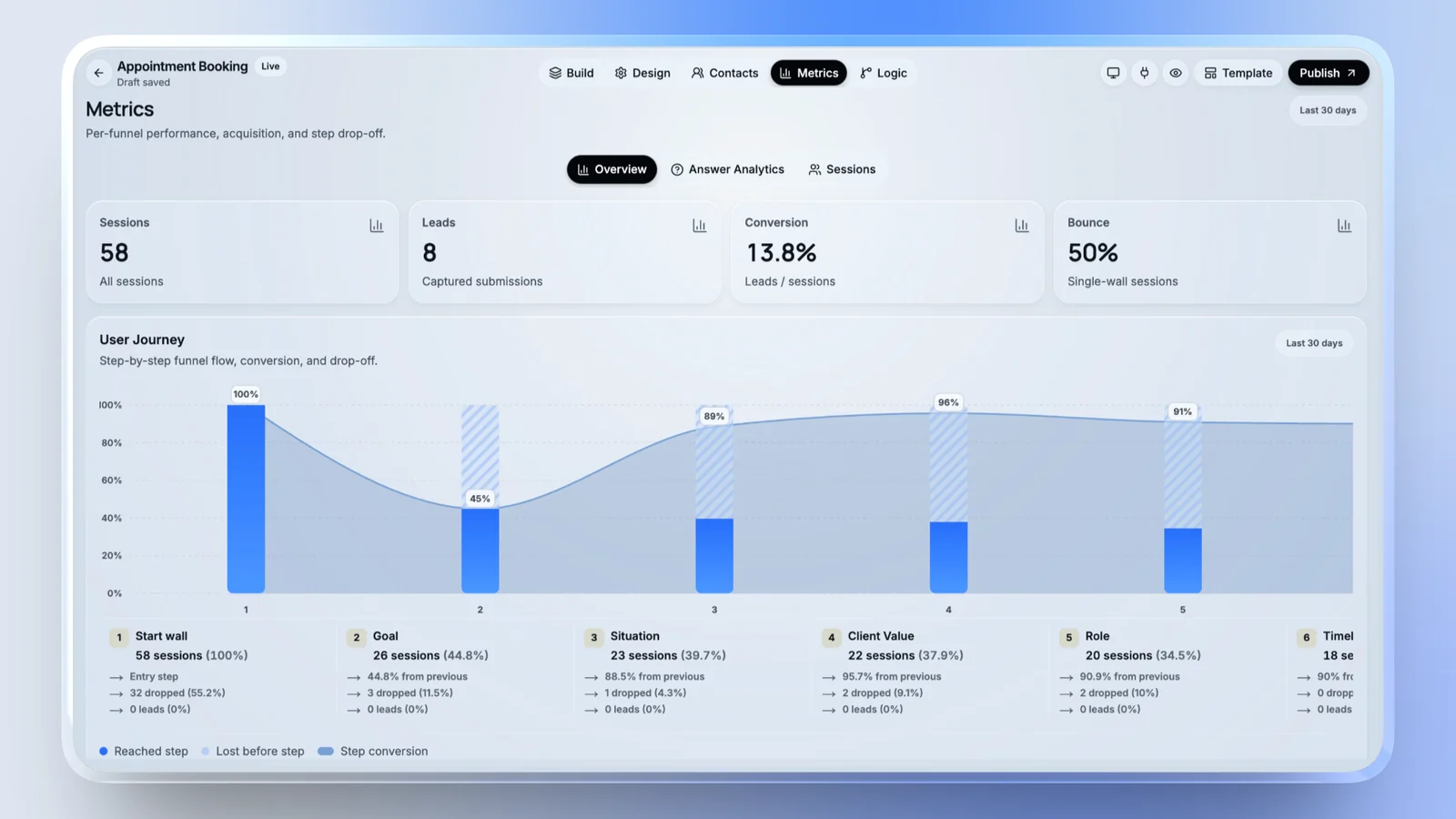1456x819 pixels.
Task: Click the 32 dropped (55.2%) line
Action: pyautogui.click(x=177, y=693)
